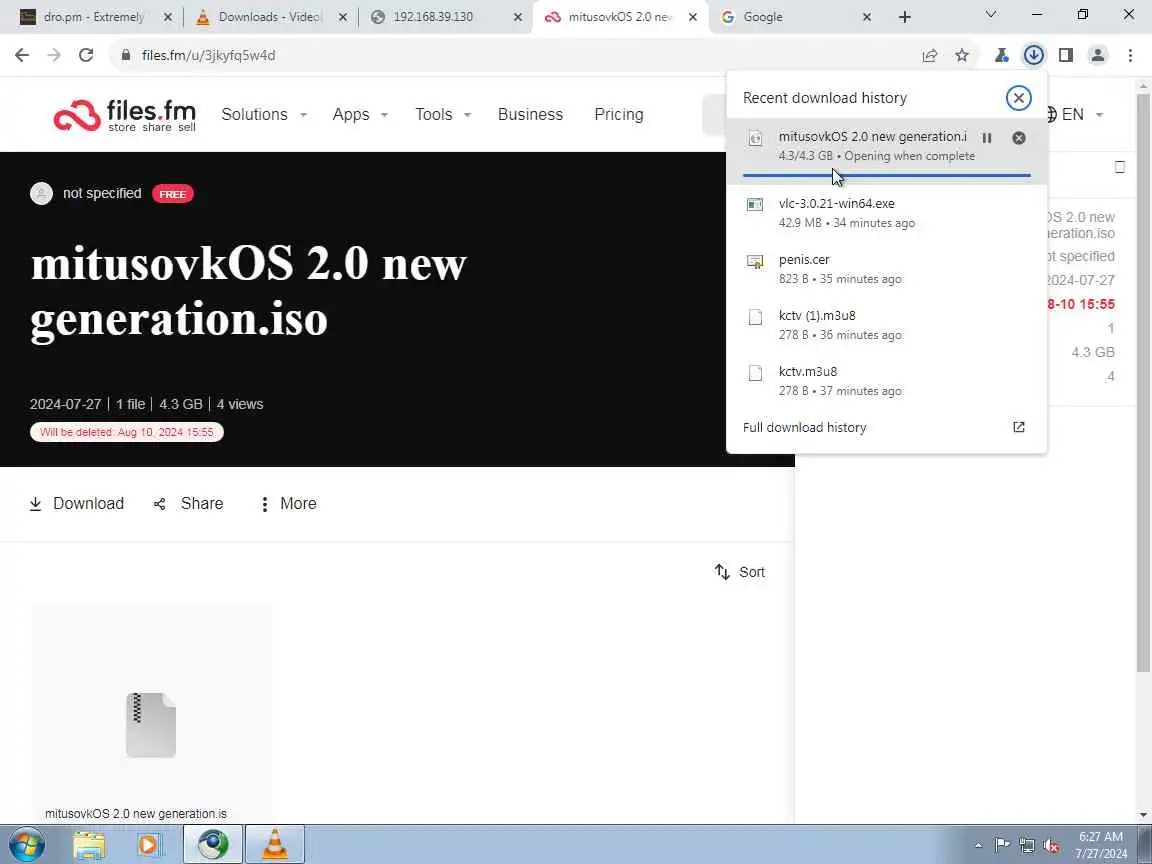Viewport: 1152px width, 864px height.
Task: Expand the Tools menu
Action: [443, 115]
